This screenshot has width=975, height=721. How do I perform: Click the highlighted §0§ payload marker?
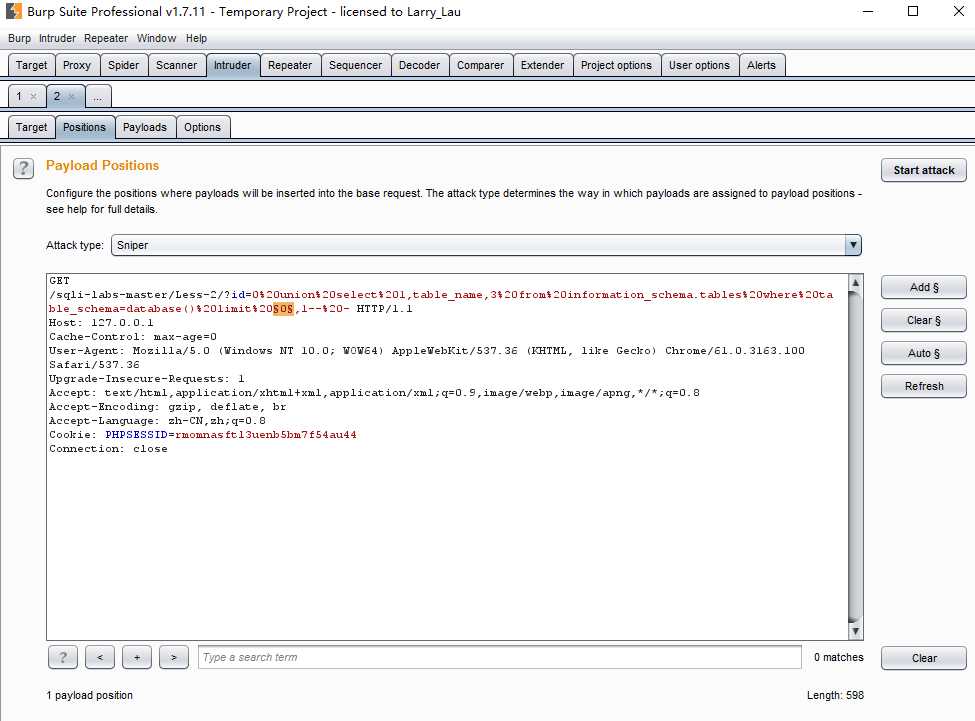[284, 309]
